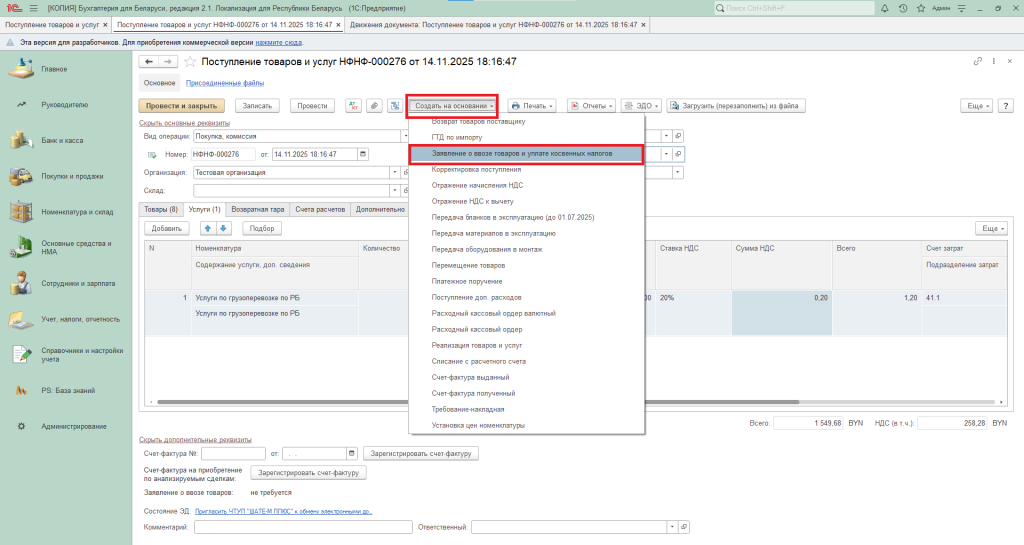Add document to favorites with star
Image resolution: width=1024 pixels, height=545 pixels.
(190, 62)
